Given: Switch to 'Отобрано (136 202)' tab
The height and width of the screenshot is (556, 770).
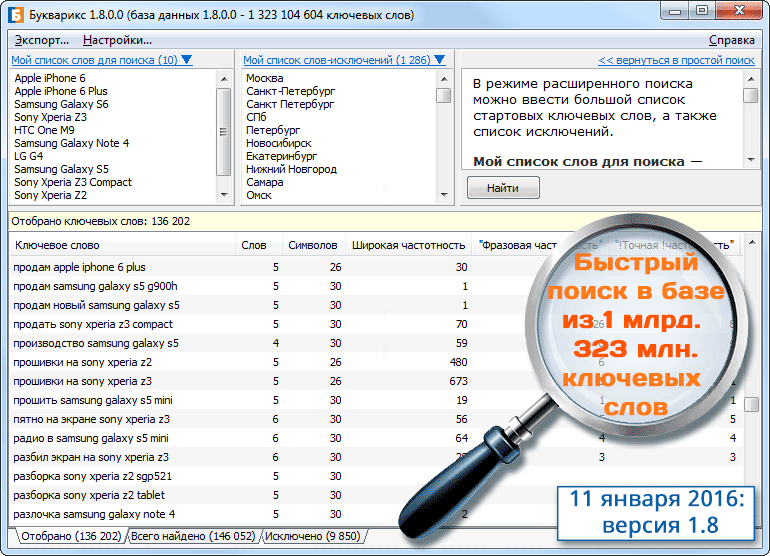Looking at the screenshot, I should coord(71,536).
